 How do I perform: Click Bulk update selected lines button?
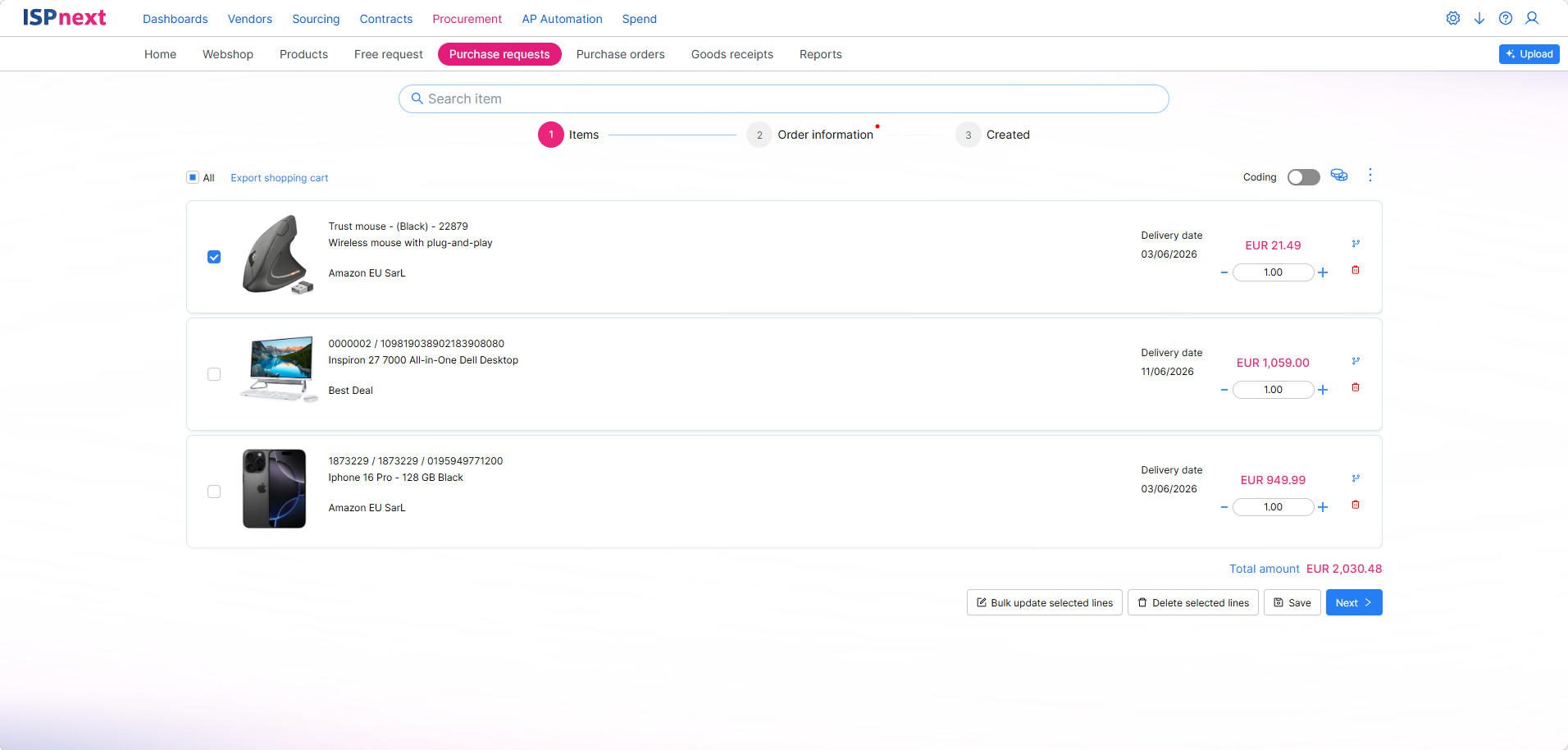(1045, 602)
